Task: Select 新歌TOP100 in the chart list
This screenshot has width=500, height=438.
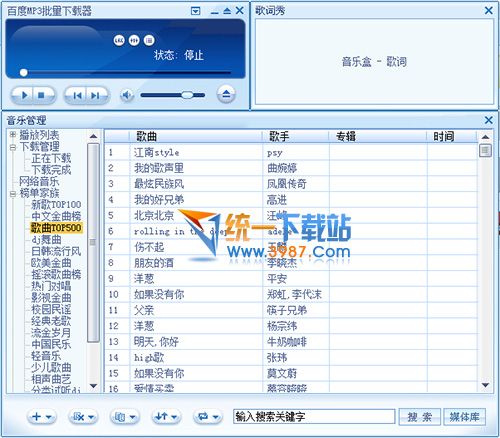Action: pyautogui.click(x=56, y=204)
